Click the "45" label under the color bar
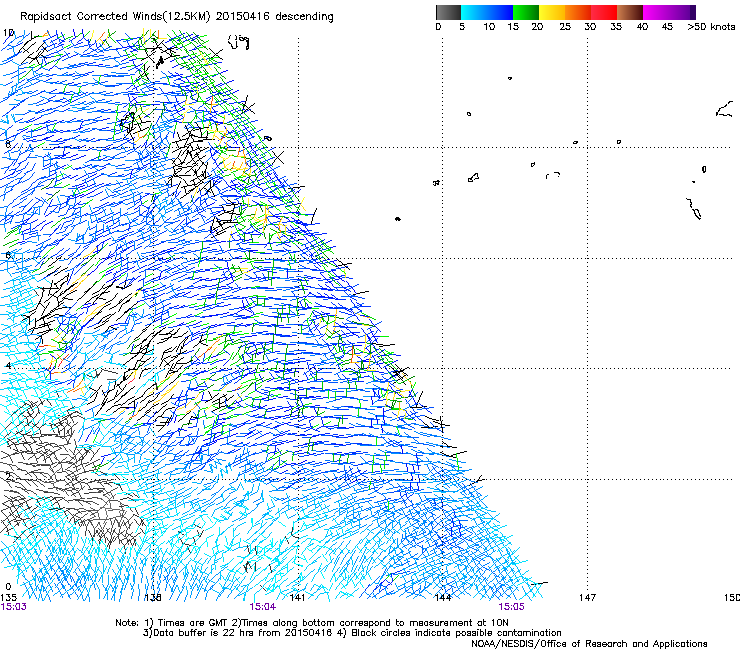 pyautogui.click(x=667, y=27)
